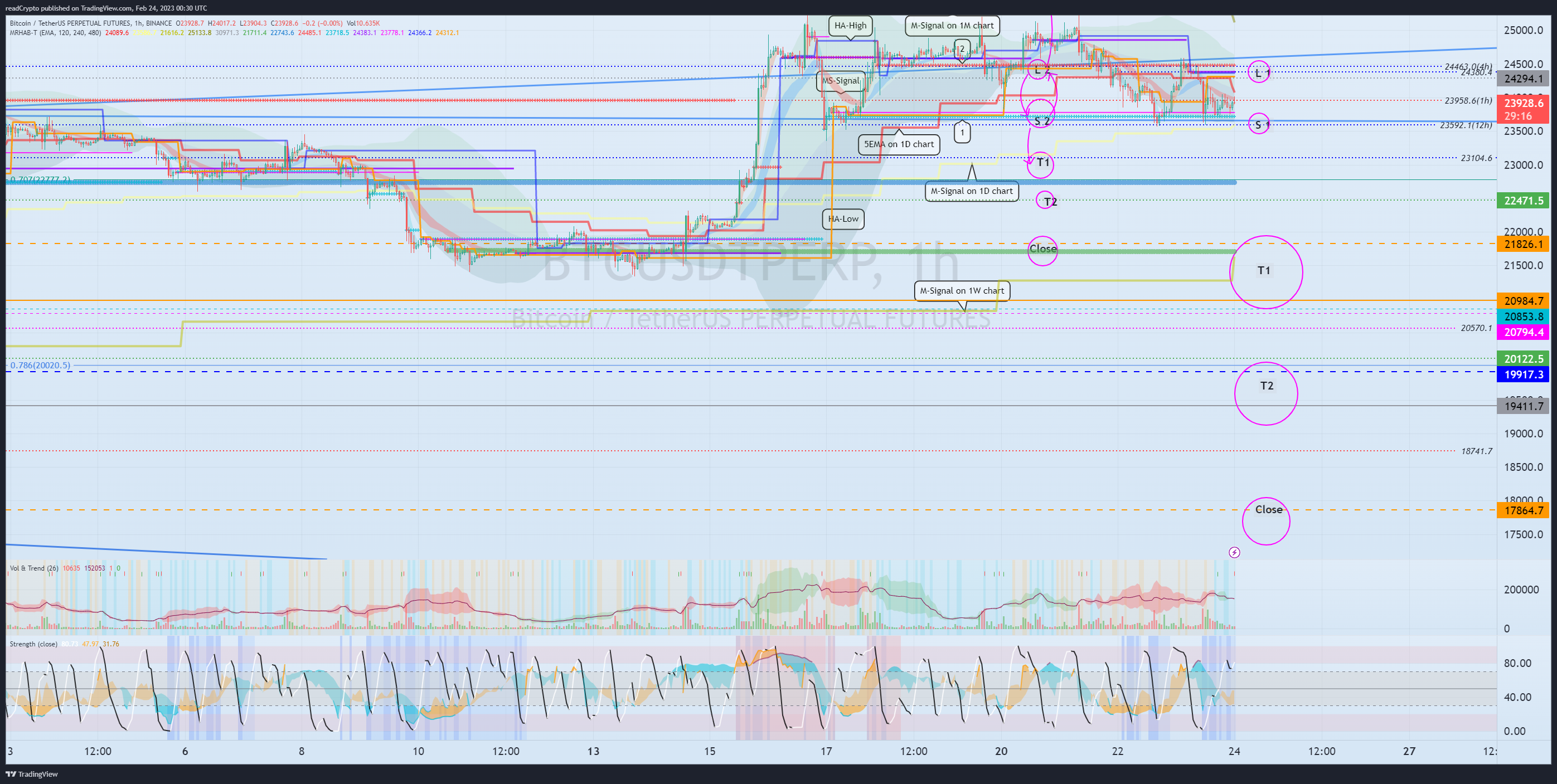Viewport: 1557px width, 784px height.
Task: Click the MS-Signal callout label
Action: pos(841,81)
